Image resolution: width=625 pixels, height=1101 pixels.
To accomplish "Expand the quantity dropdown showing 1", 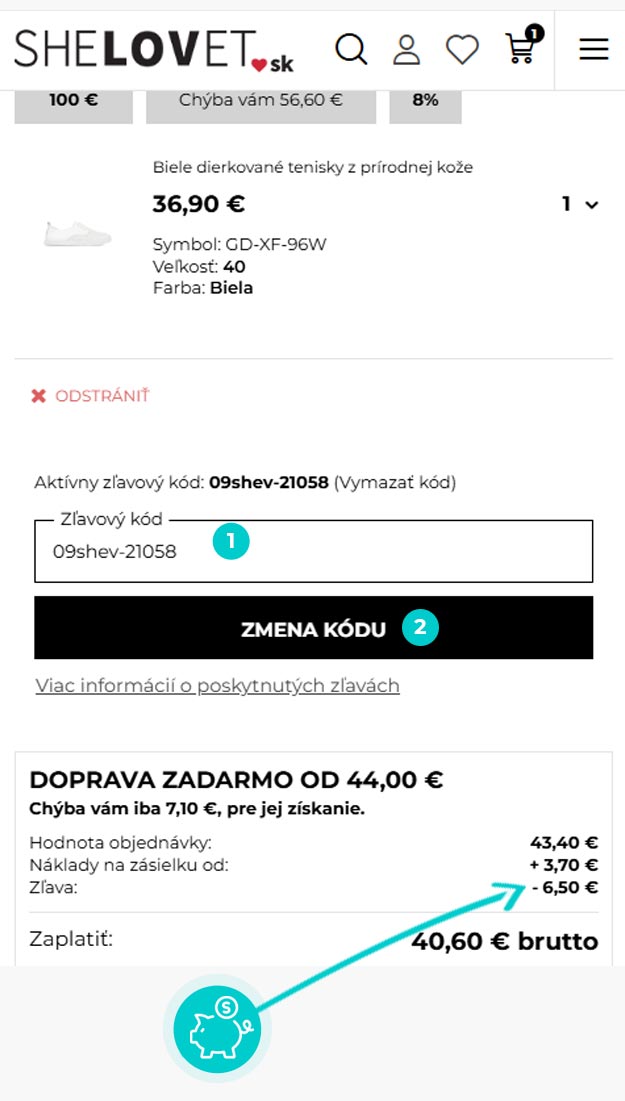I will [580, 204].
